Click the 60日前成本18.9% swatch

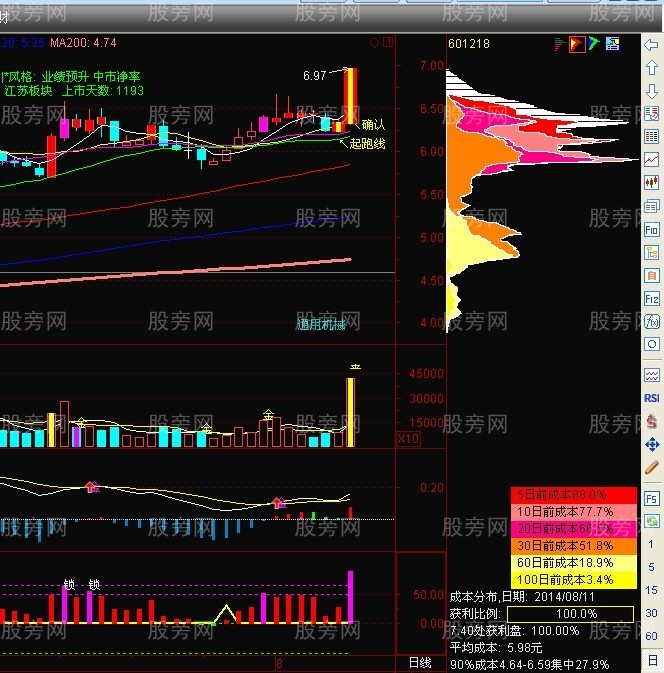(x=573, y=563)
